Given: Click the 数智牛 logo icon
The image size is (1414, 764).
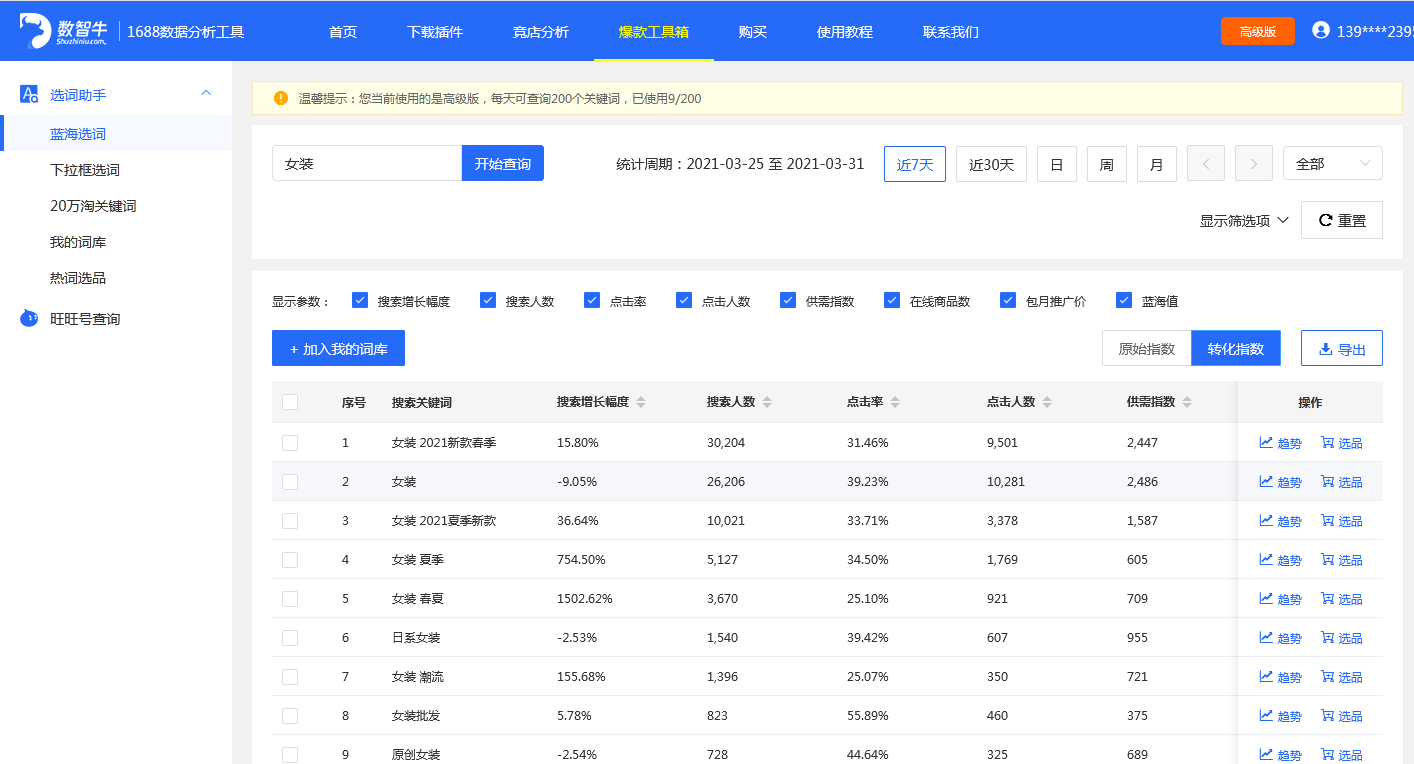Looking at the screenshot, I should (35, 30).
